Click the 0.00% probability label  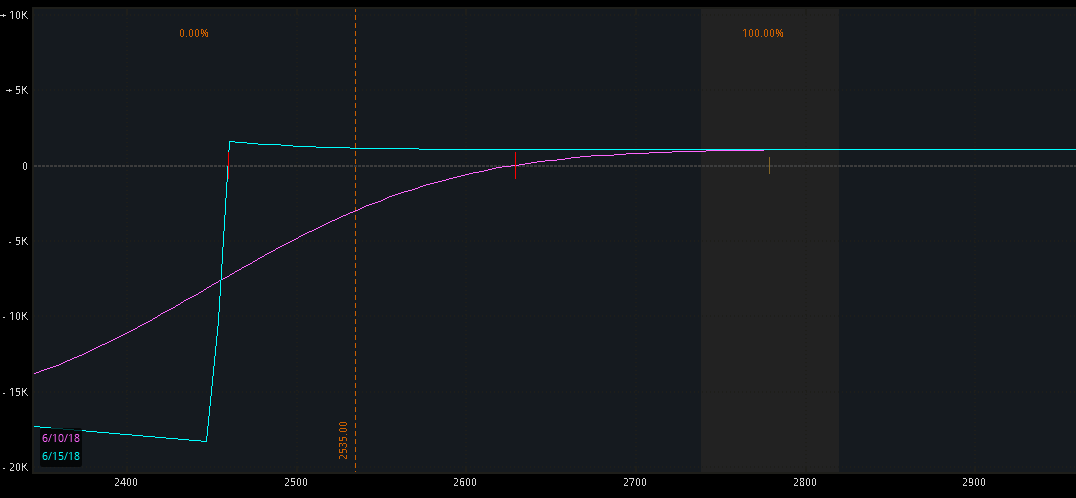[194, 33]
